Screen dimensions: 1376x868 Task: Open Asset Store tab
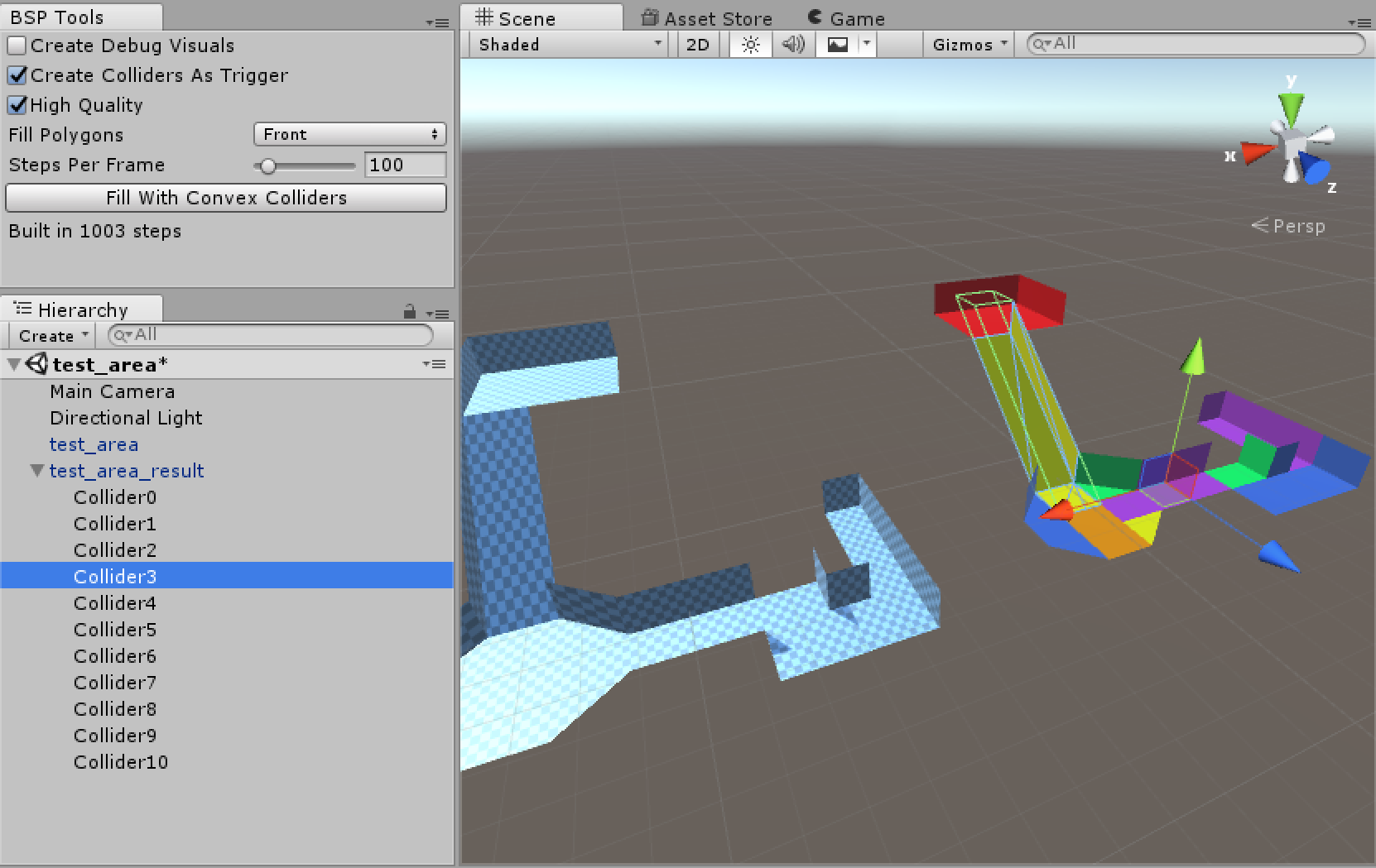(x=707, y=18)
